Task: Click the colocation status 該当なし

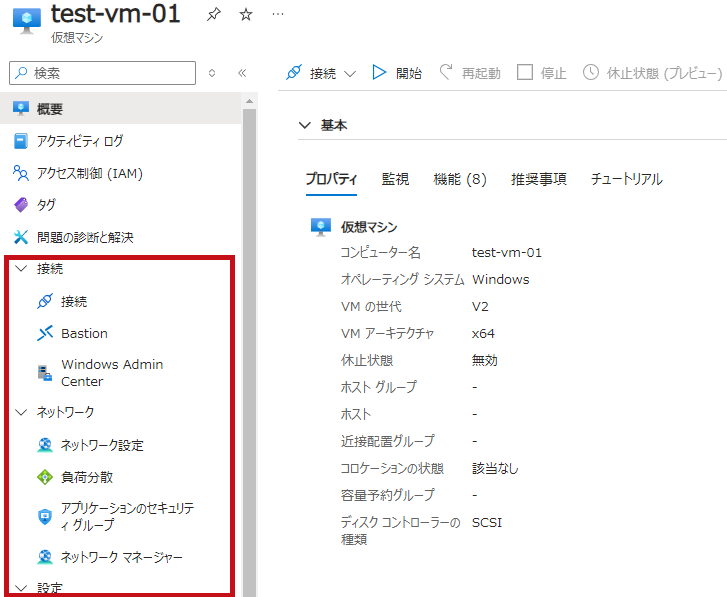Action: click(x=495, y=468)
